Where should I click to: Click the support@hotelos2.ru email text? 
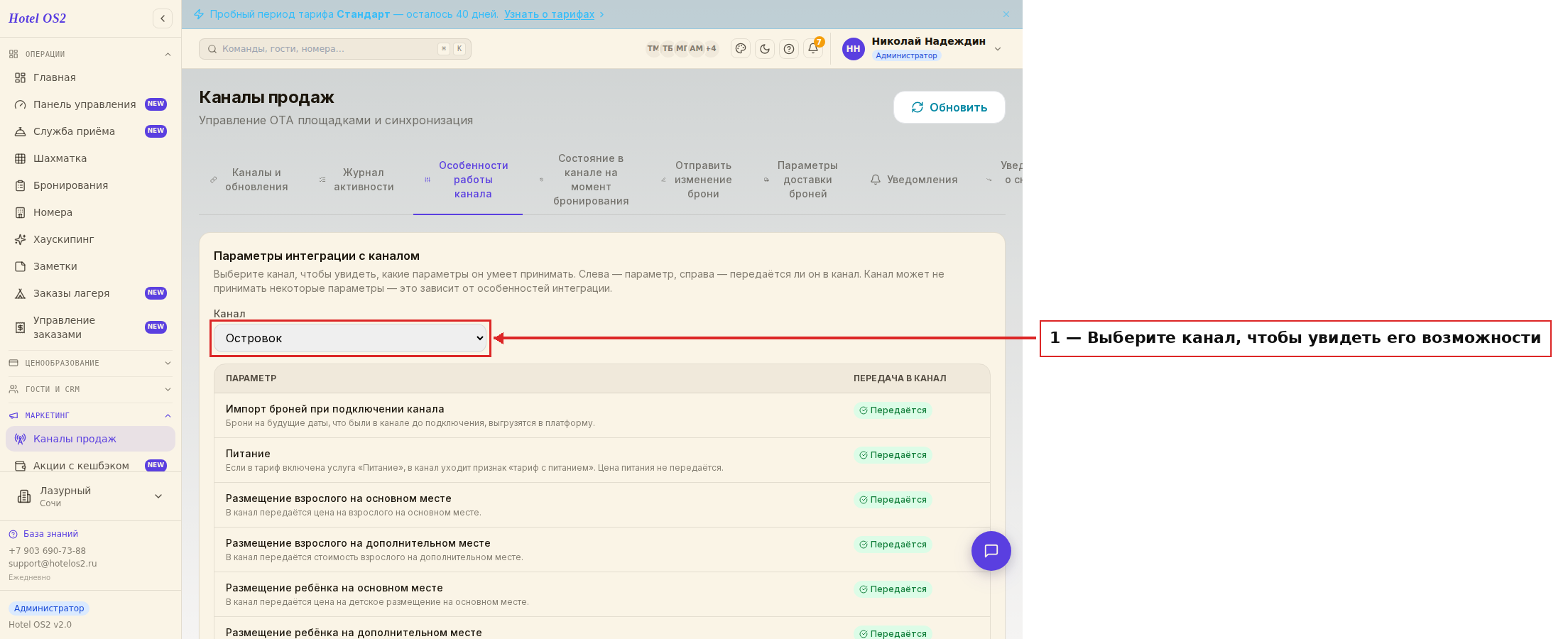point(53,564)
